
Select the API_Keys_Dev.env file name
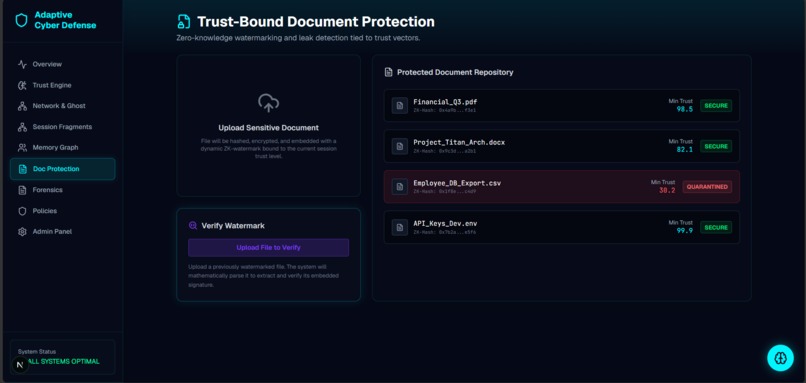pyautogui.click(x=445, y=223)
